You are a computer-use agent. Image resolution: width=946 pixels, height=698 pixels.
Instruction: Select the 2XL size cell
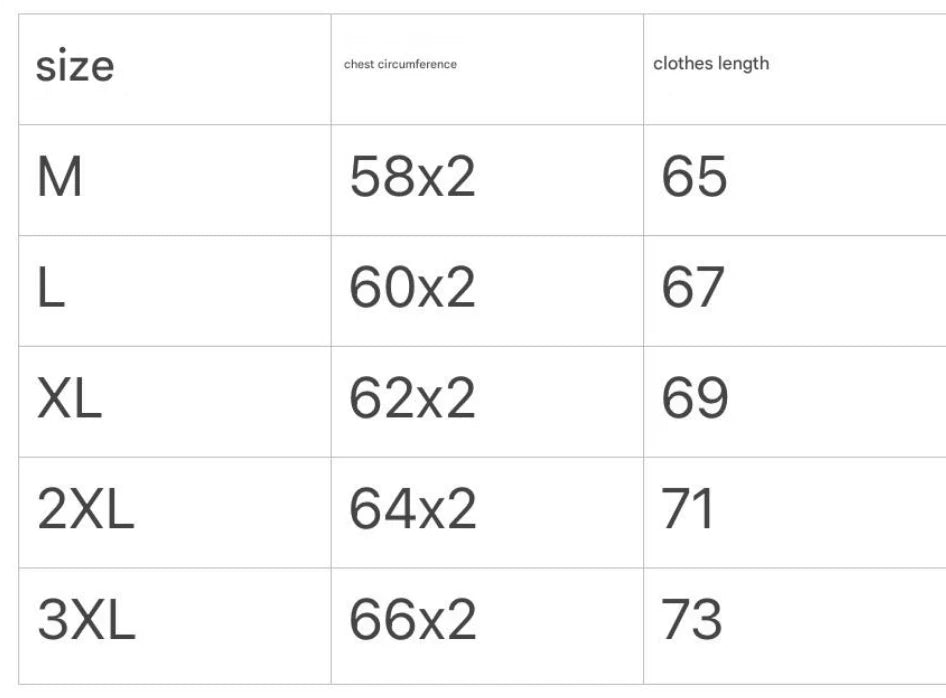[85, 512]
